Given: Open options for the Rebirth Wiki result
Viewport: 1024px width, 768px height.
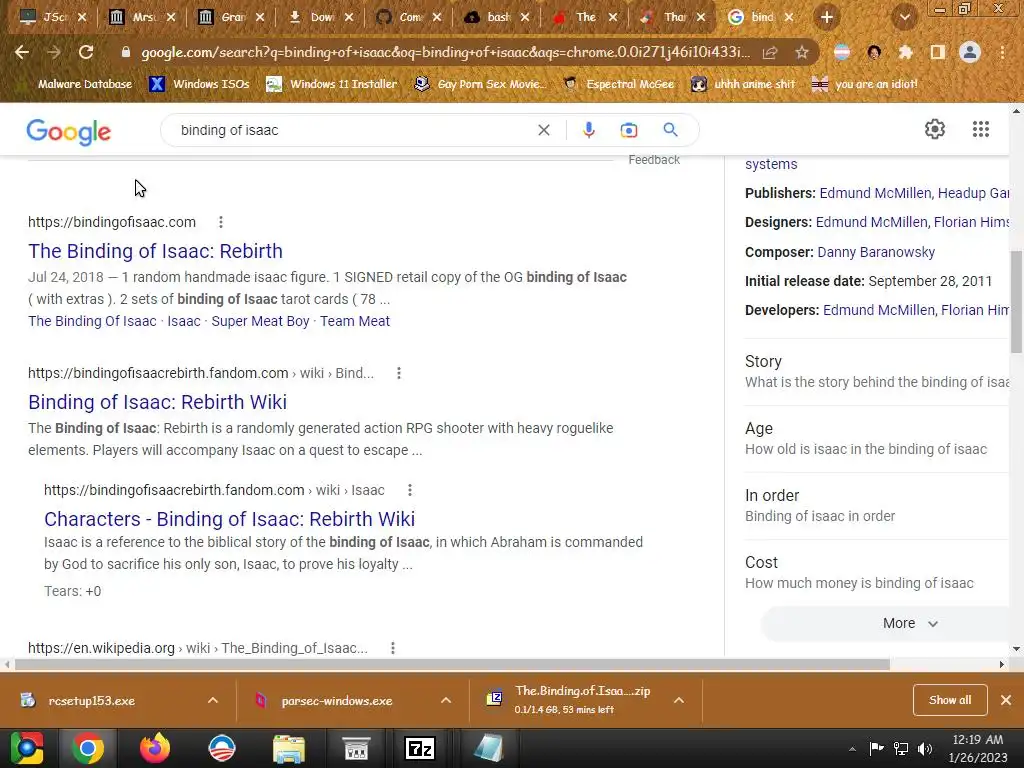Looking at the screenshot, I should coord(398,373).
